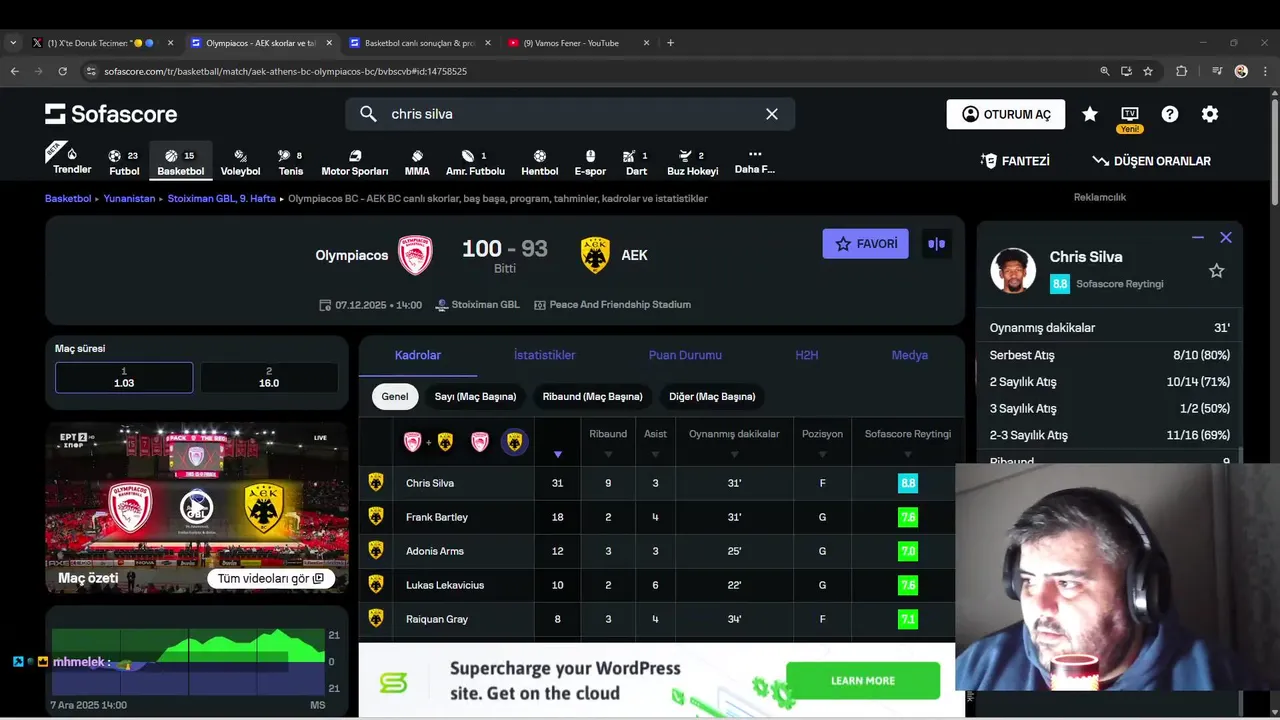
Task: Expand the Daha F... more sports menu
Action: click(755, 162)
